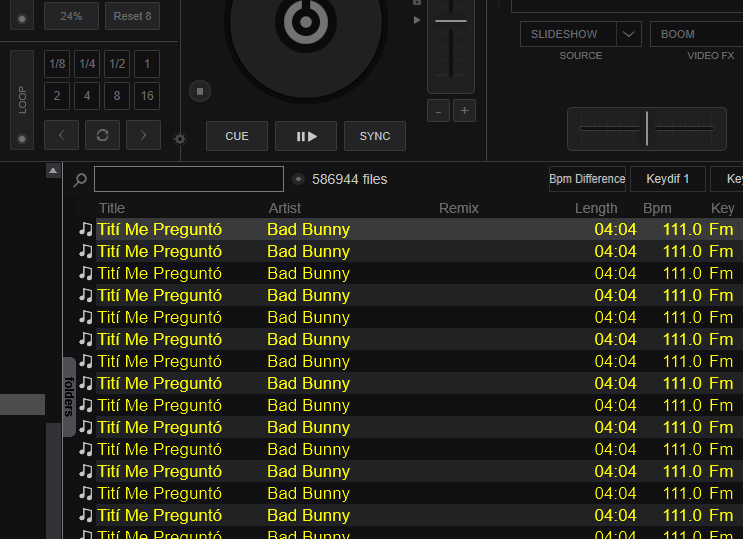Viewport: 743px width, 539px height.
Task: Click the crossfader handle
Action: (647, 128)
